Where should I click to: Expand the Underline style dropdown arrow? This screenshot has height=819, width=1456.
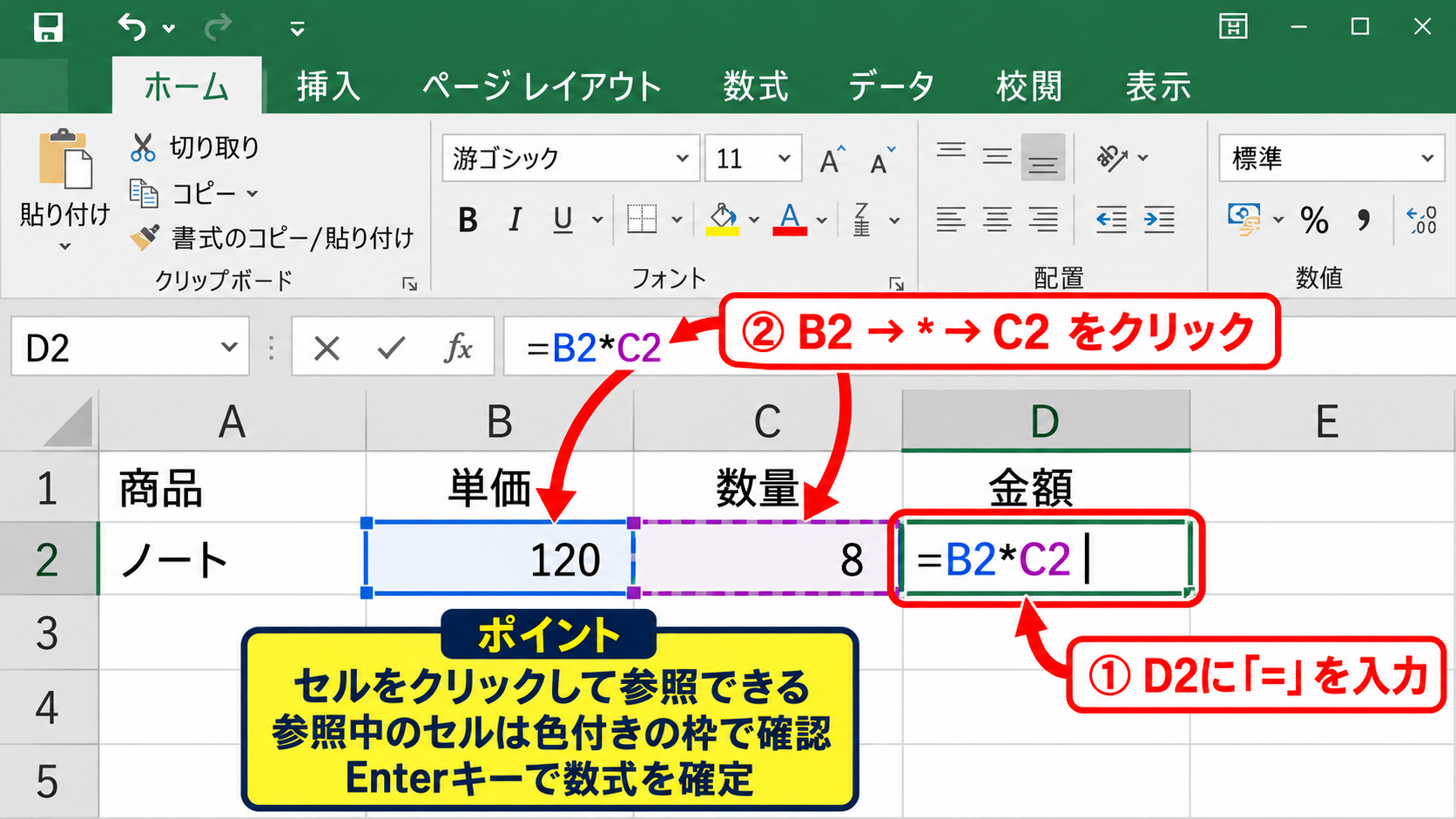coord(597,220)
